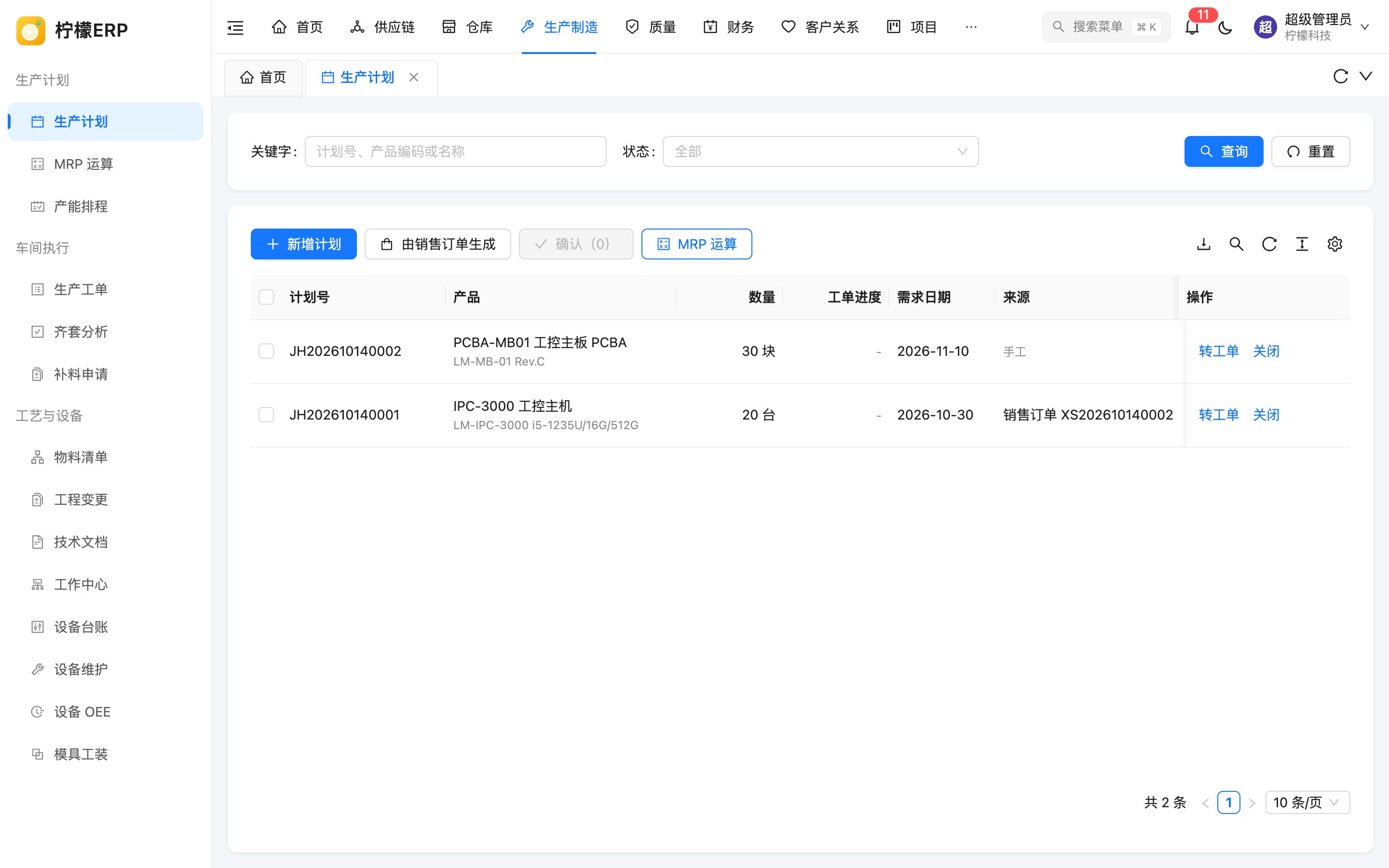1389x868 pixels.
Task: Click the table search magnifier icon
Action: click(1236, 244)
